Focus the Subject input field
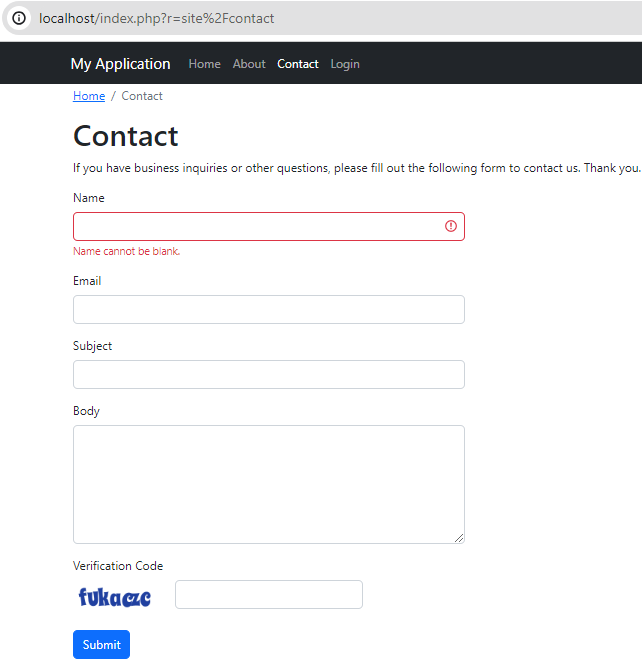 (x=269, y=374)
